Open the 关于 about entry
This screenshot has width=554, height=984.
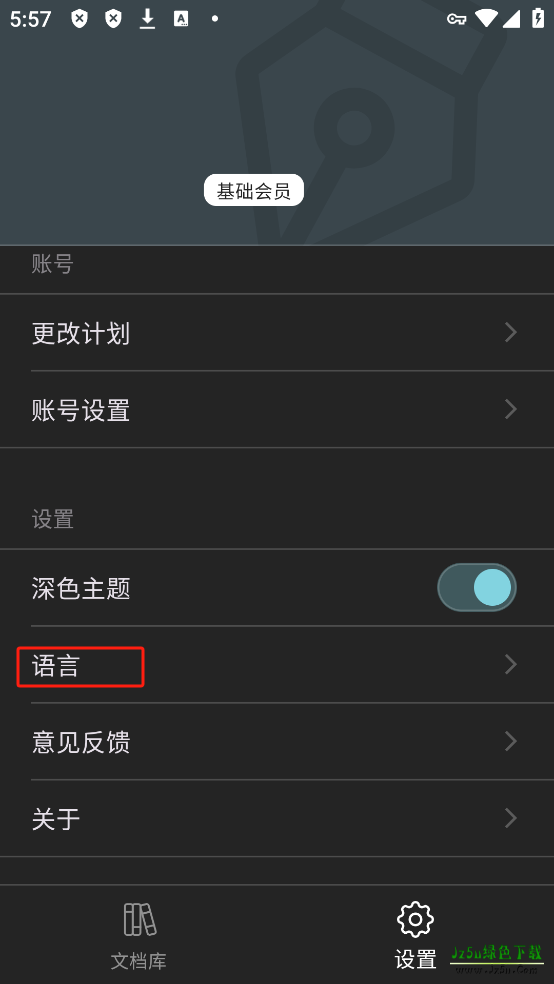coord(277,818)
